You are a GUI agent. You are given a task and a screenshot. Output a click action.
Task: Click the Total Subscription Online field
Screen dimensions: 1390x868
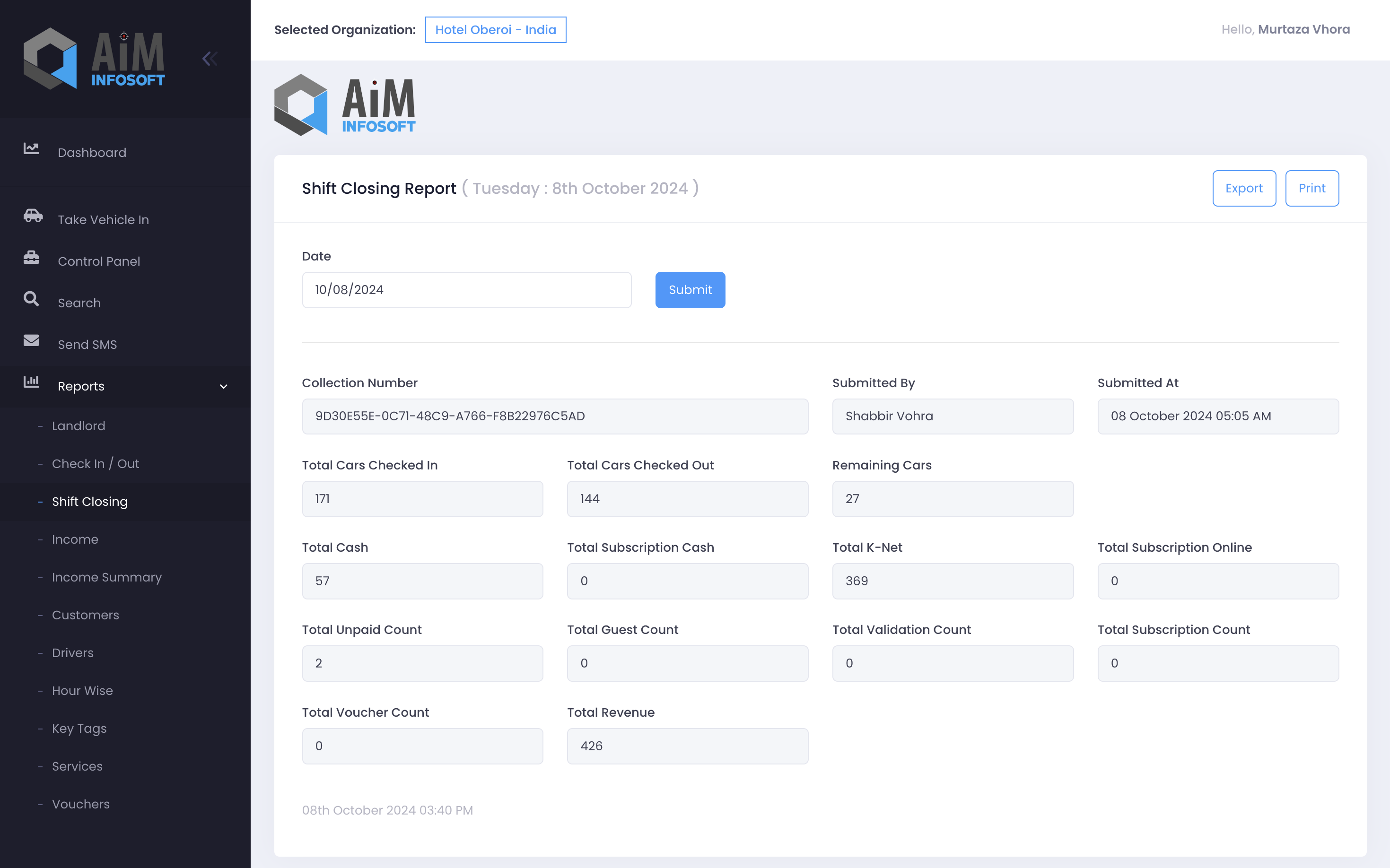click(x=1218, y=581)
